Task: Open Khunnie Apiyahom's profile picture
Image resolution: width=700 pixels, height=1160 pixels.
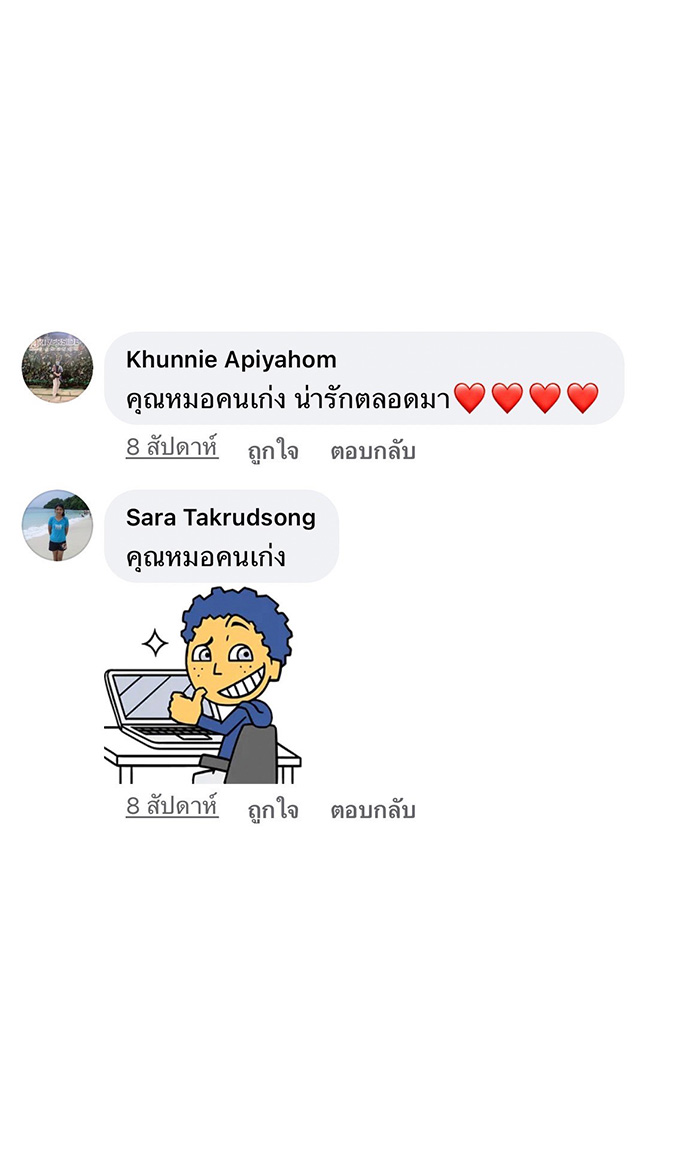Action: pyautogui.click(x=57, y=367)
